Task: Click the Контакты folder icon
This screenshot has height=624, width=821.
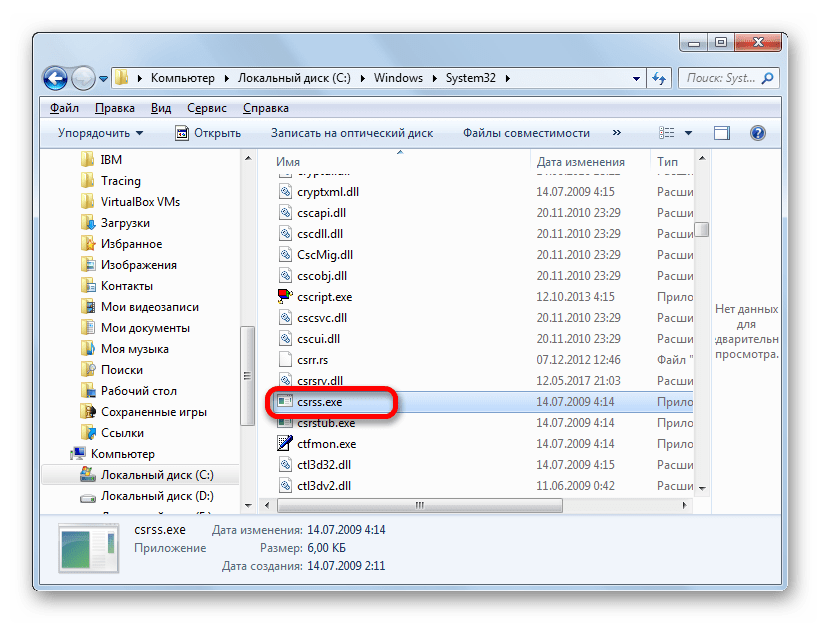Action: click(x=88, y=286)
